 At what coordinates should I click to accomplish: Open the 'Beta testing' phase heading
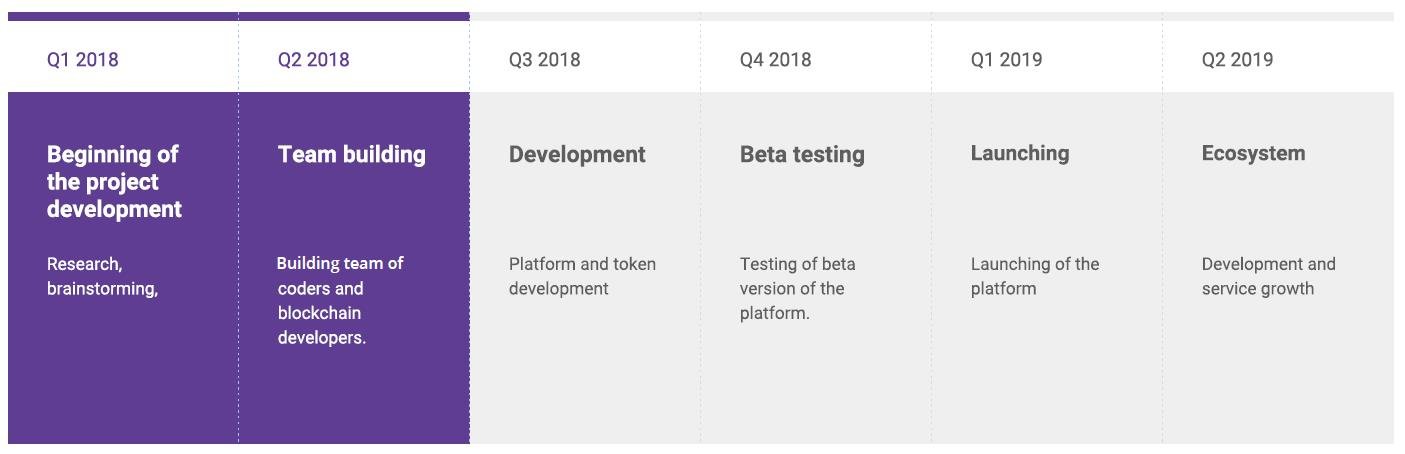point(802,154)
